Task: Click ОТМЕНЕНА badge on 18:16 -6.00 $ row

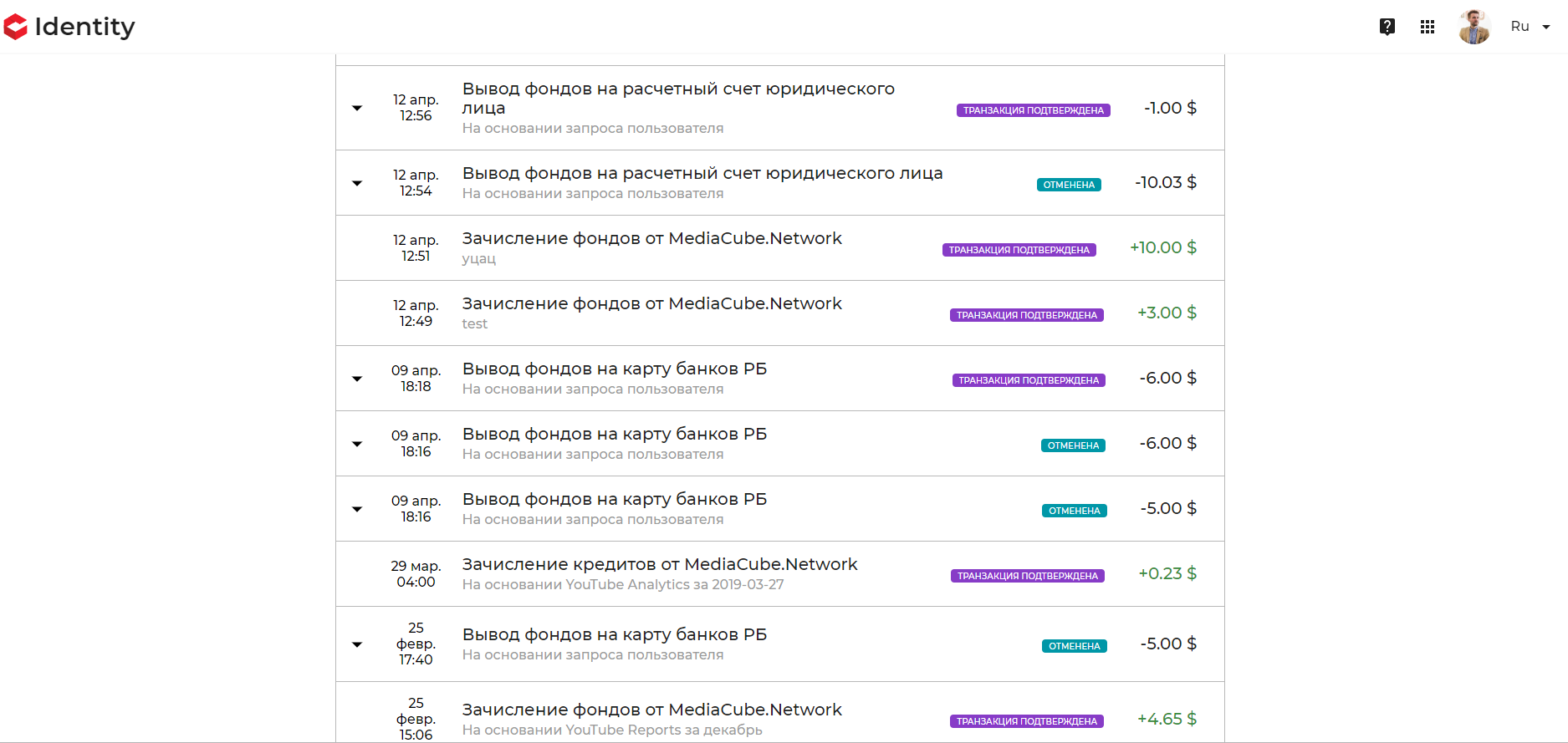Action: click(x=1074, y=445)
